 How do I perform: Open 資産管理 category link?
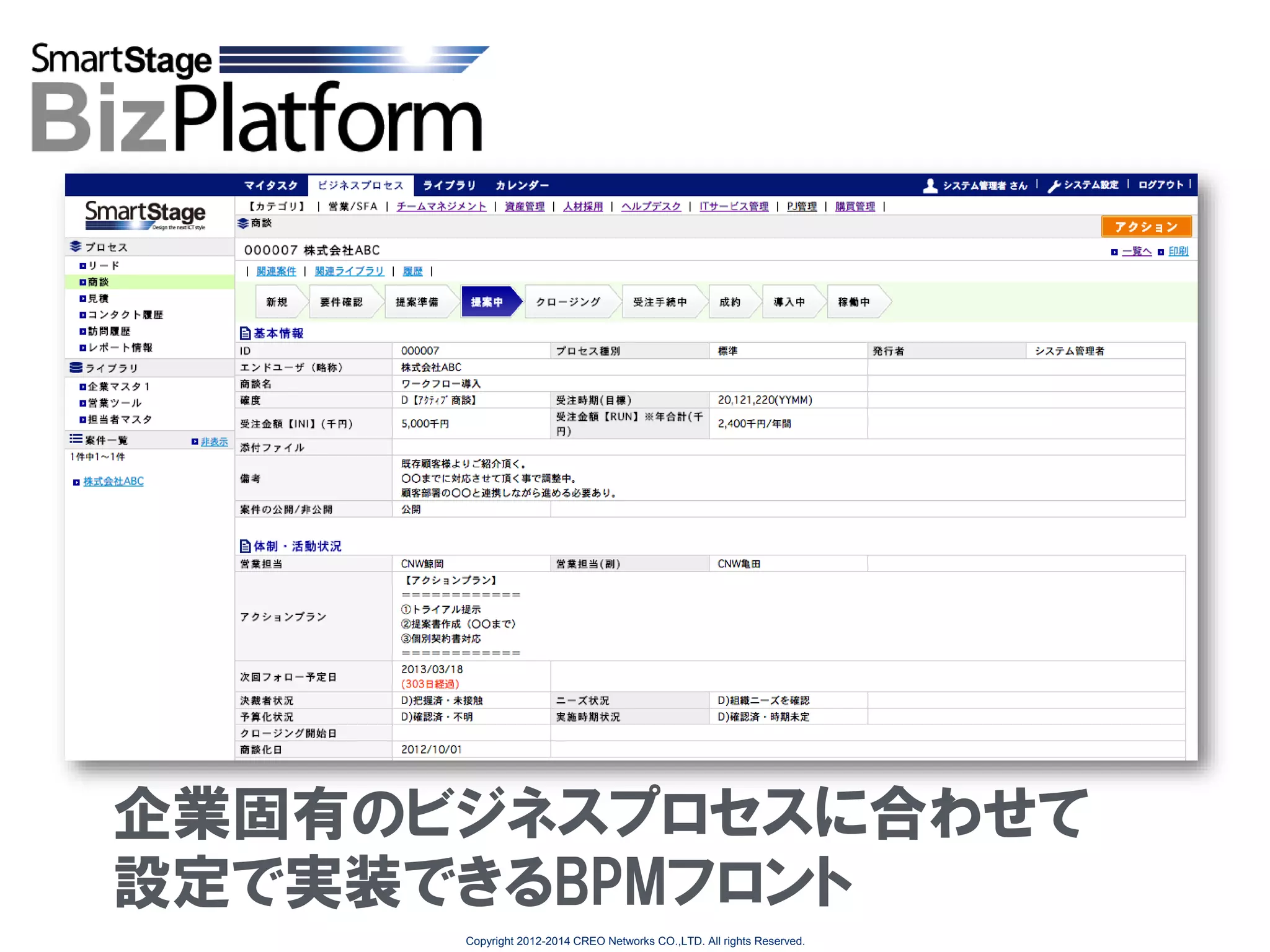click(x=524, y=206)
